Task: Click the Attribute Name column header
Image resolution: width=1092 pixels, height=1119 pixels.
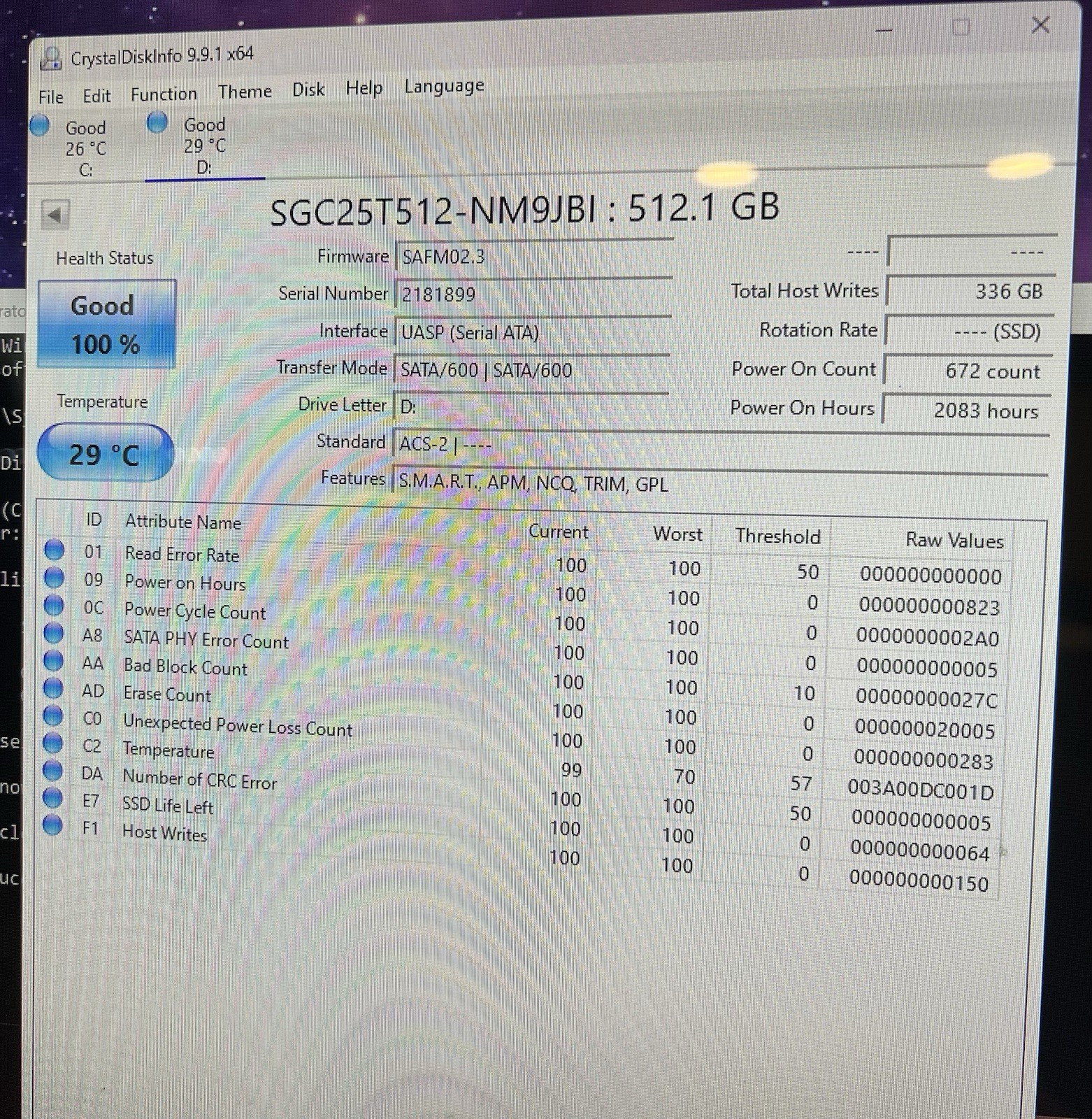Action: 183,522
